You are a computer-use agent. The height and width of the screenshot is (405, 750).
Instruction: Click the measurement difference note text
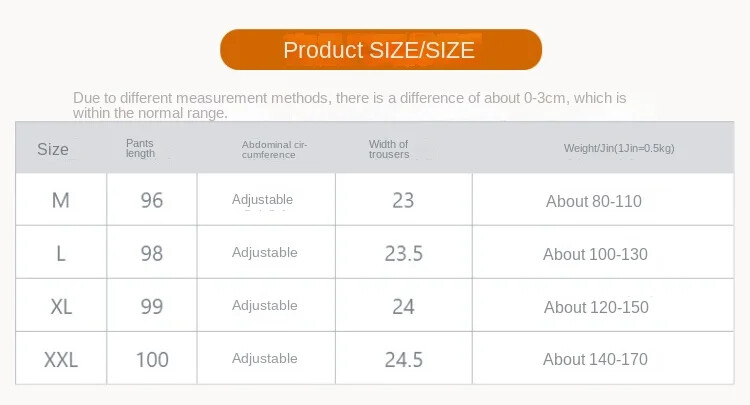click(x=350, y=105)
